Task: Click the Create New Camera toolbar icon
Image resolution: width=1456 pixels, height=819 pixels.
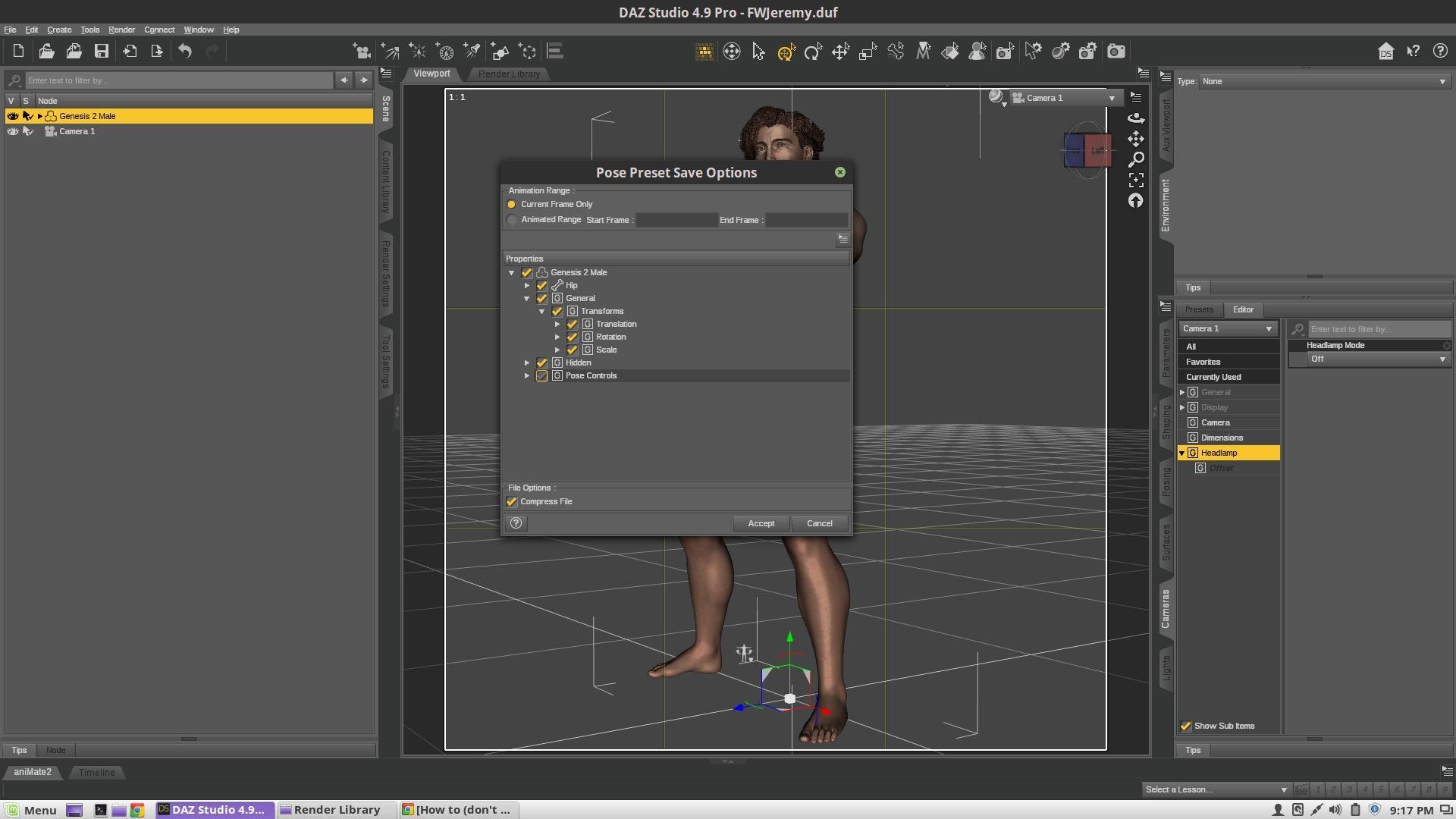Action: point(362,52)
